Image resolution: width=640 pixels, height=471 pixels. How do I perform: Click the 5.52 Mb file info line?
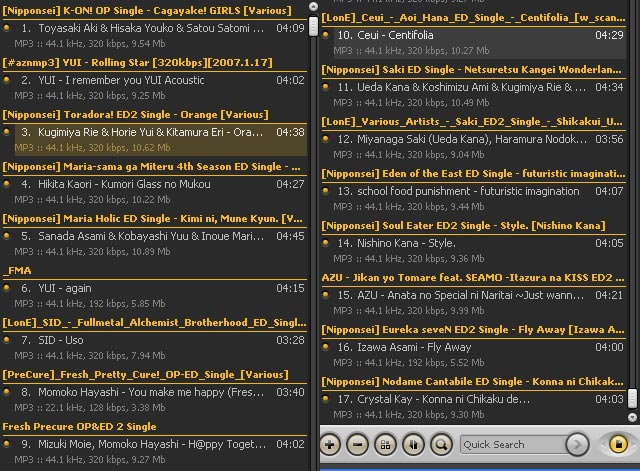point(409,362)
